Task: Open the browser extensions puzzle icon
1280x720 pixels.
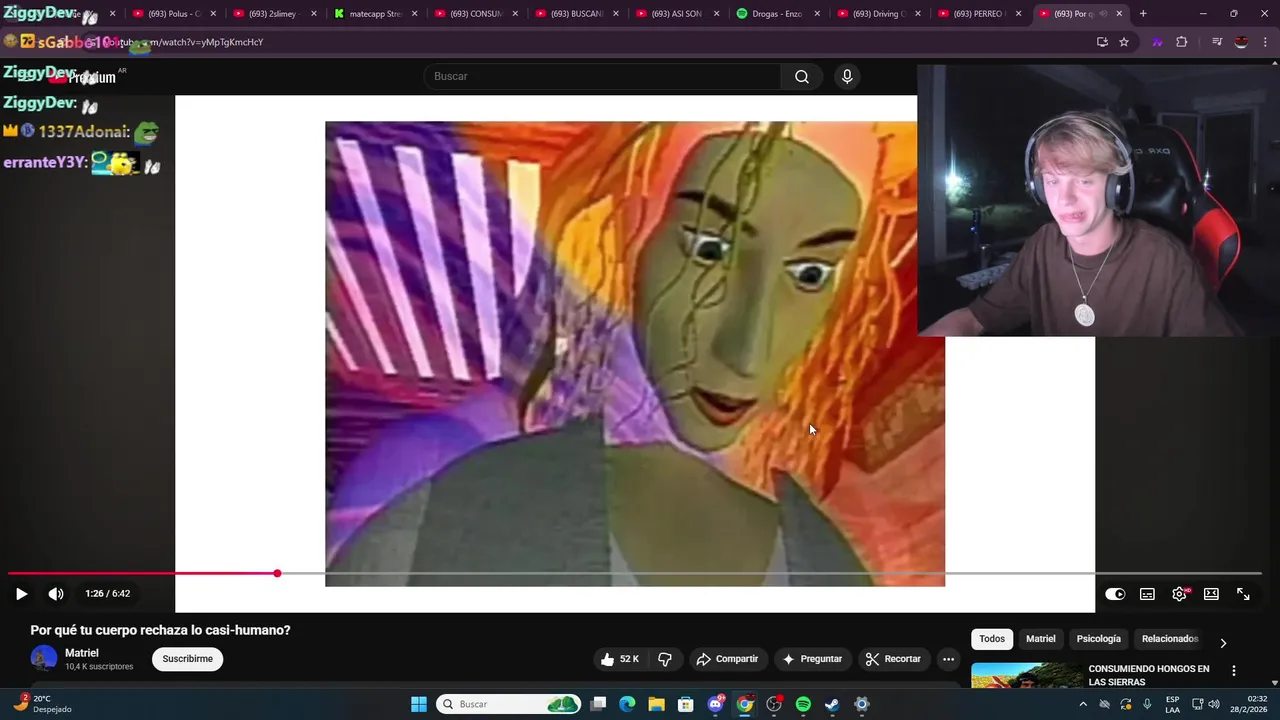Action: pyautogui.click(x=1181, y=42)
